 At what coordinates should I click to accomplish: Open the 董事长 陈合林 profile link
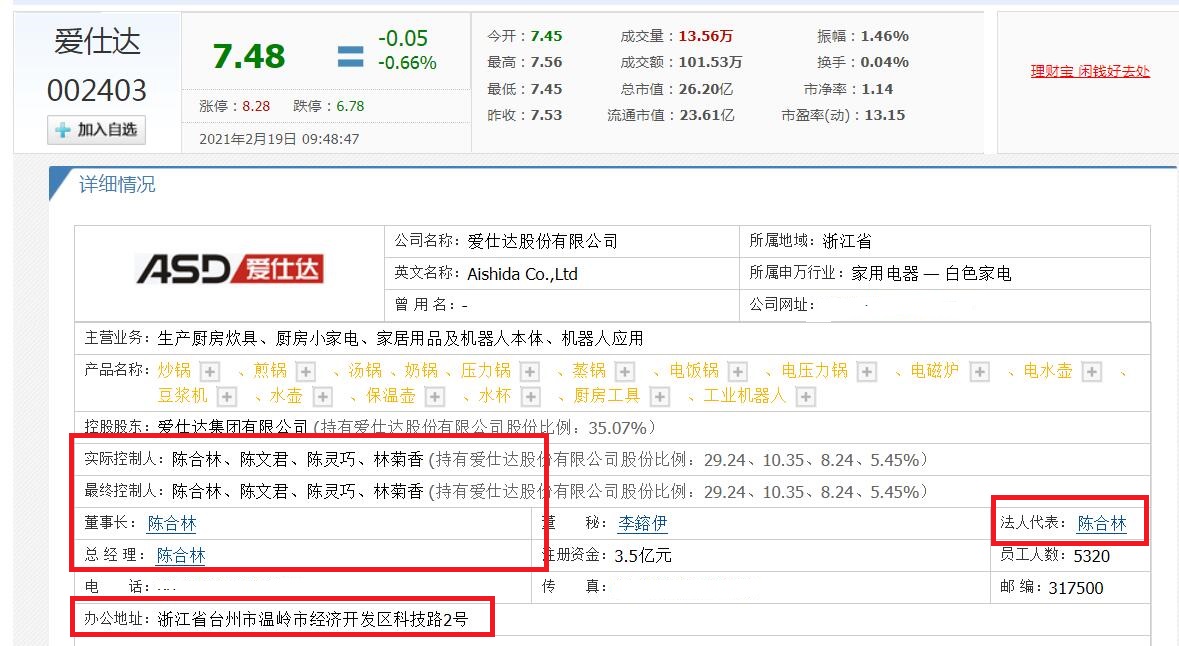point(172,523)
